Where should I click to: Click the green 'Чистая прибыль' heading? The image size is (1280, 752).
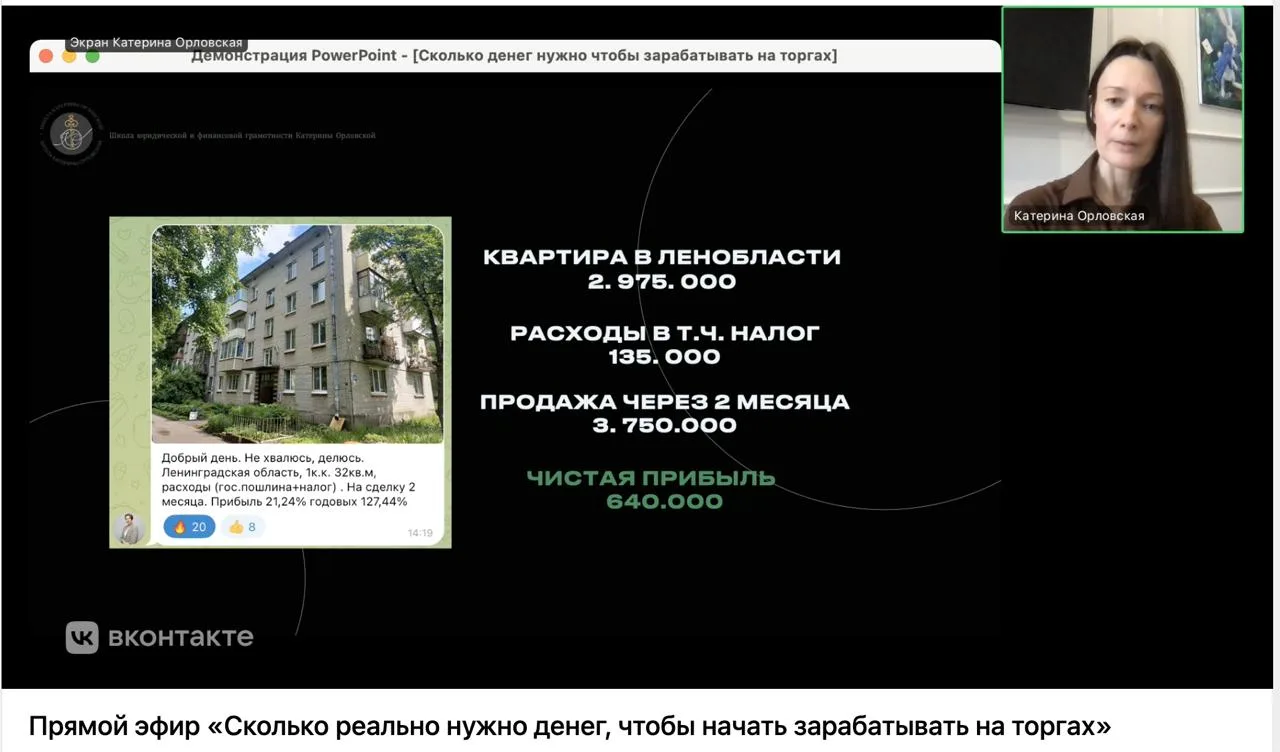(x=651, y=478)
